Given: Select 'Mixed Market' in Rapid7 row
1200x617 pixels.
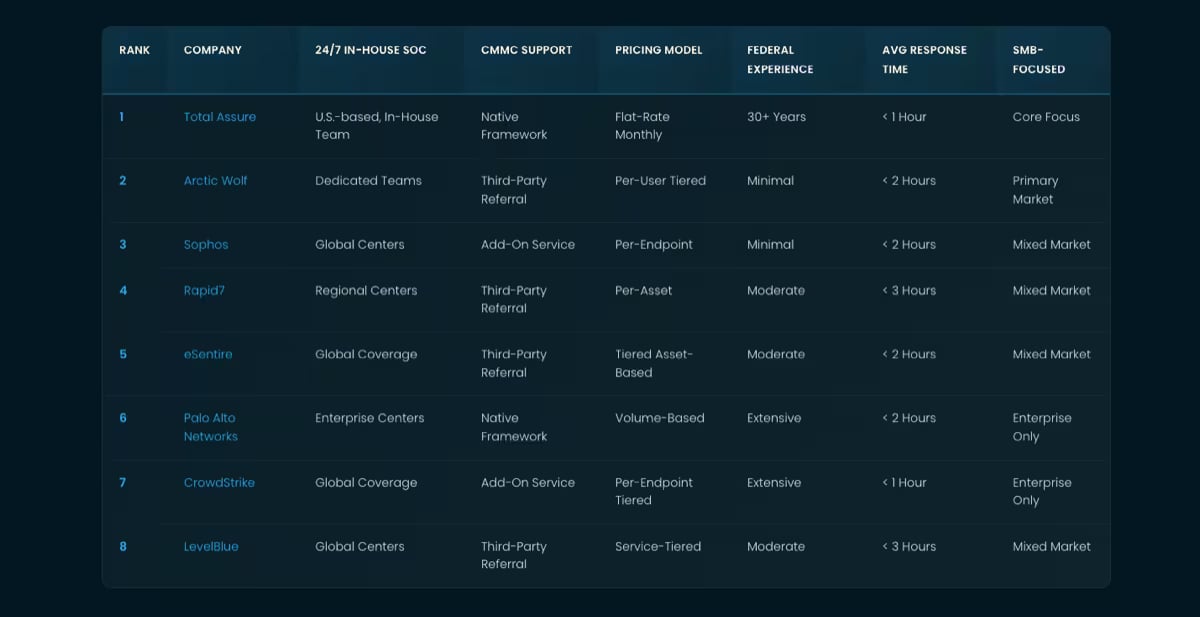Looking at the screenshot, I should 1052,291.
